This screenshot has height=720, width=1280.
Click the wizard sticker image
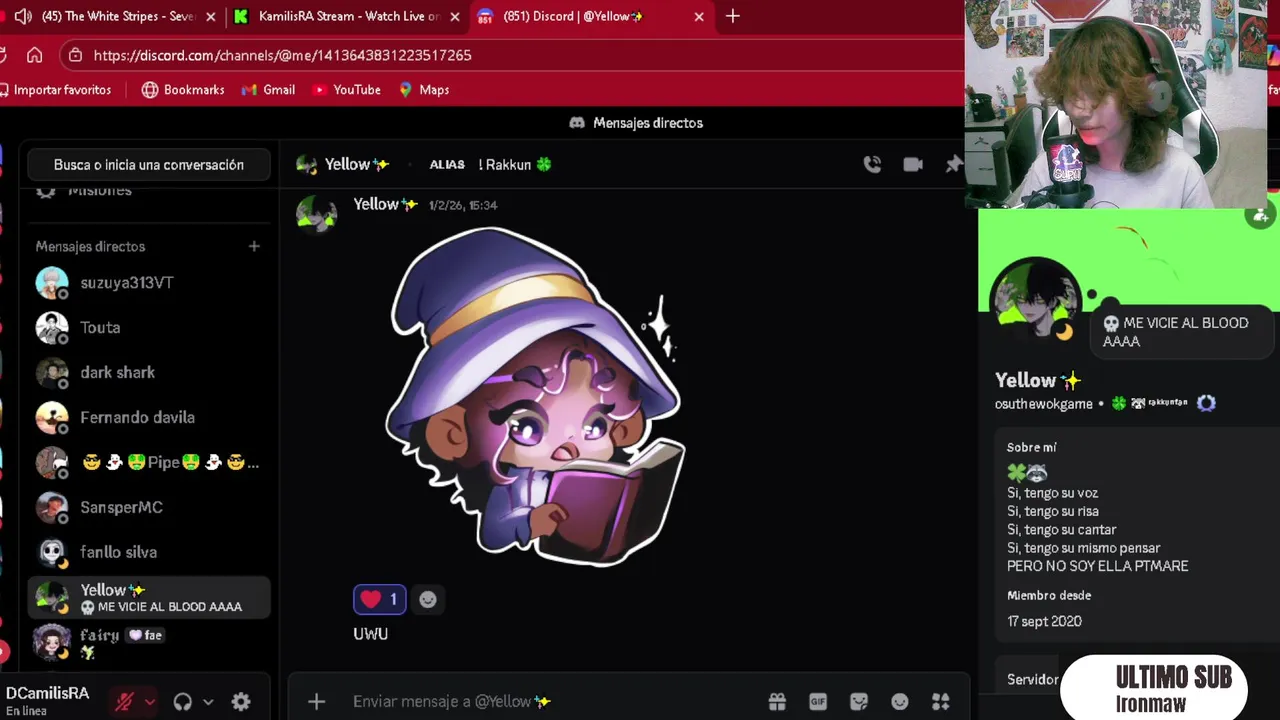coord(535,397)
